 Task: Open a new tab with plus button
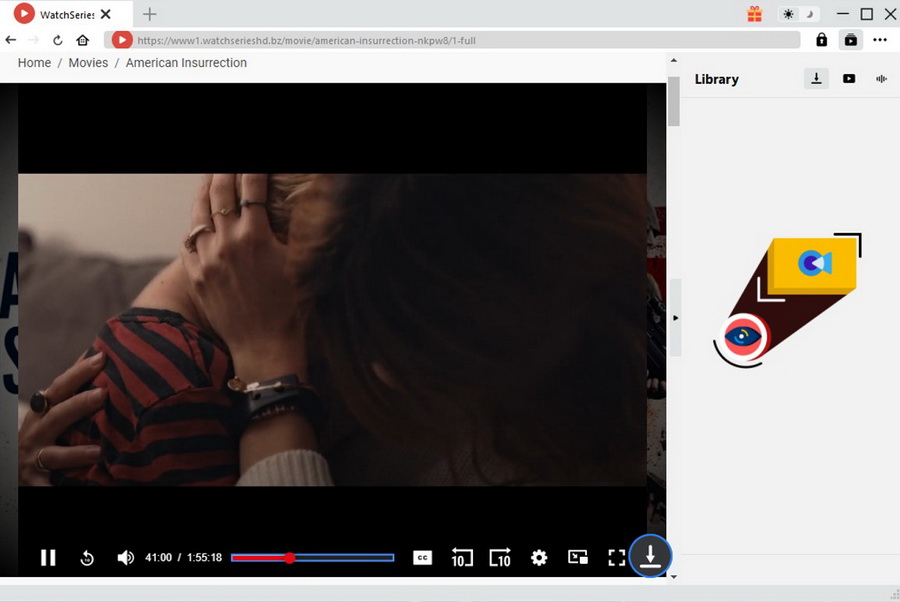(x=150, y=14)
